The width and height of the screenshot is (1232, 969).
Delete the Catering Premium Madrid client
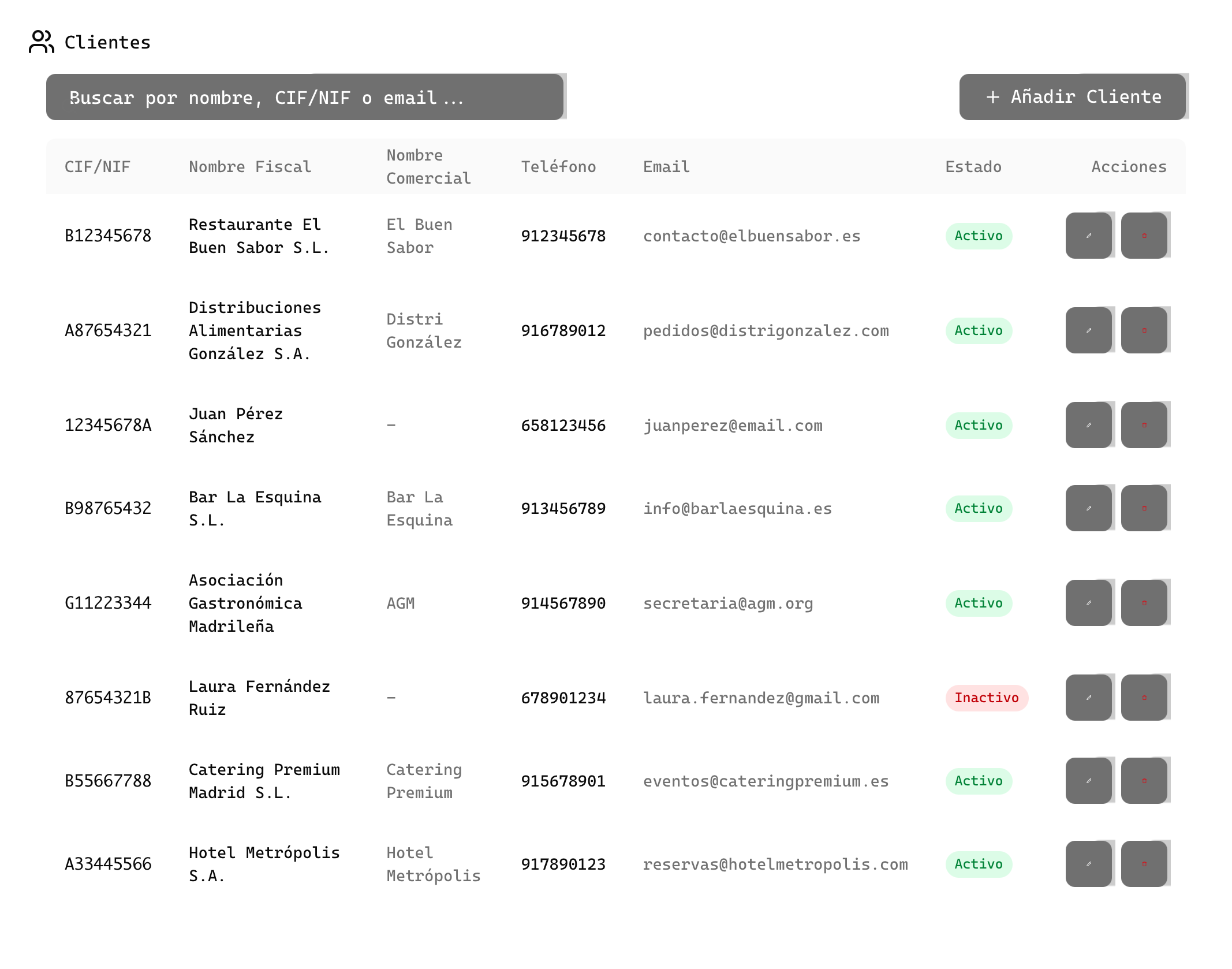(1144, 781)
